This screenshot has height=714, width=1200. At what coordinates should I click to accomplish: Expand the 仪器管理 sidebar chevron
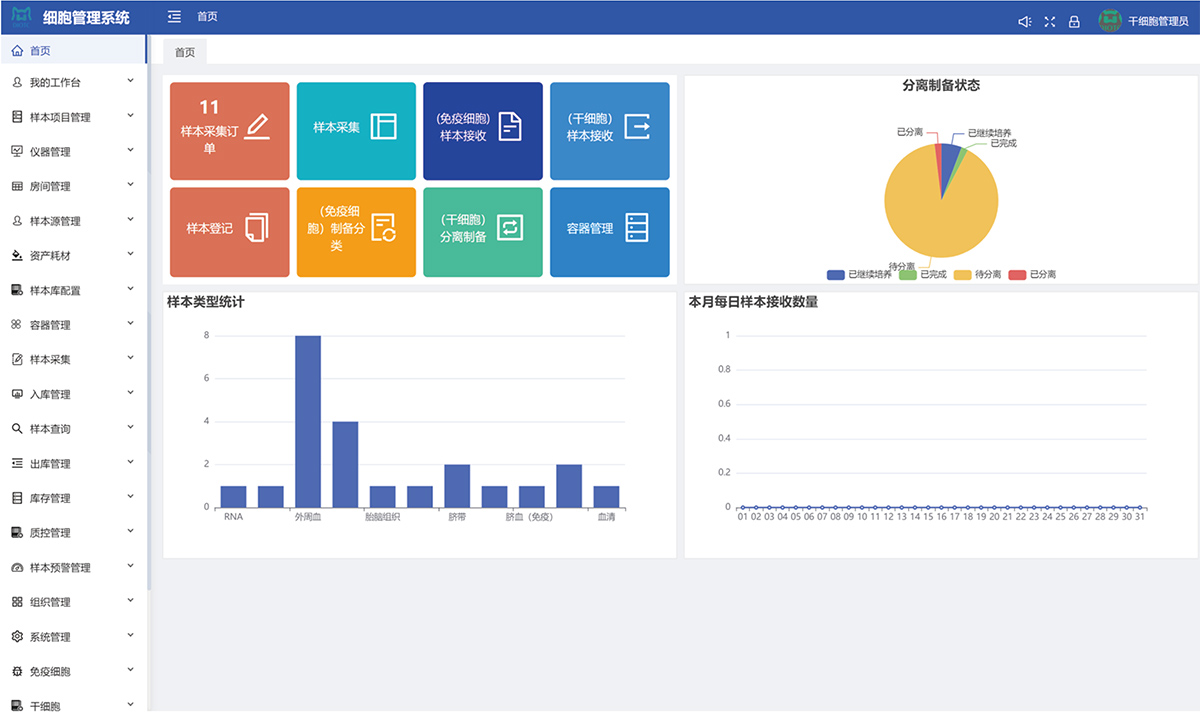[130, 151]
